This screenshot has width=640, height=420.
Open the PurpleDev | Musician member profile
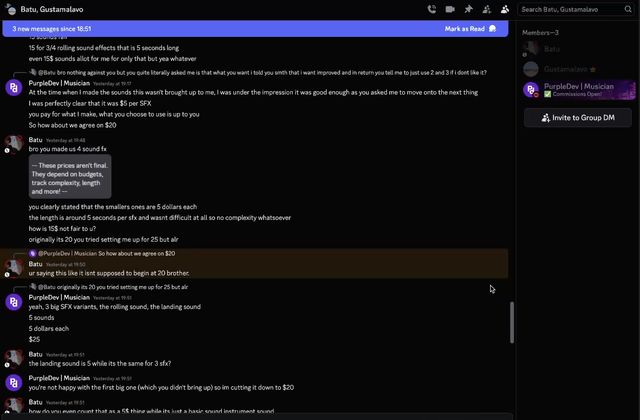[x=579, y=90]
